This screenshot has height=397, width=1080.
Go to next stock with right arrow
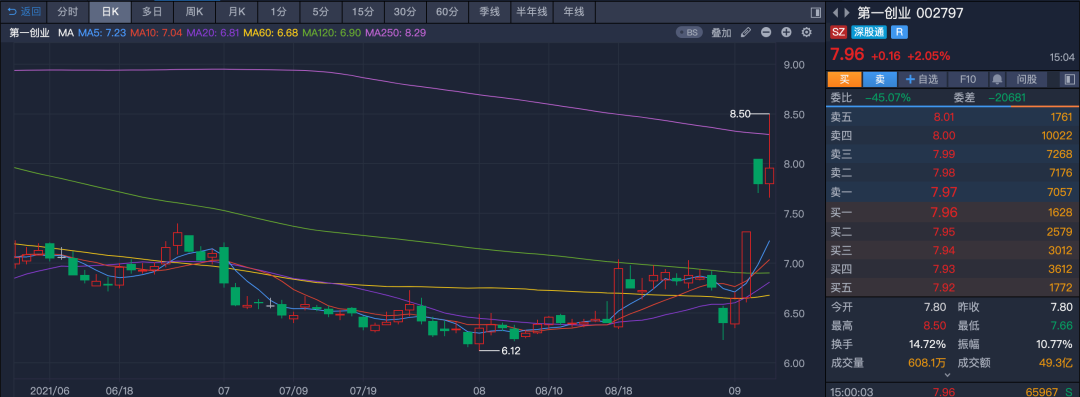coord(847,12)
